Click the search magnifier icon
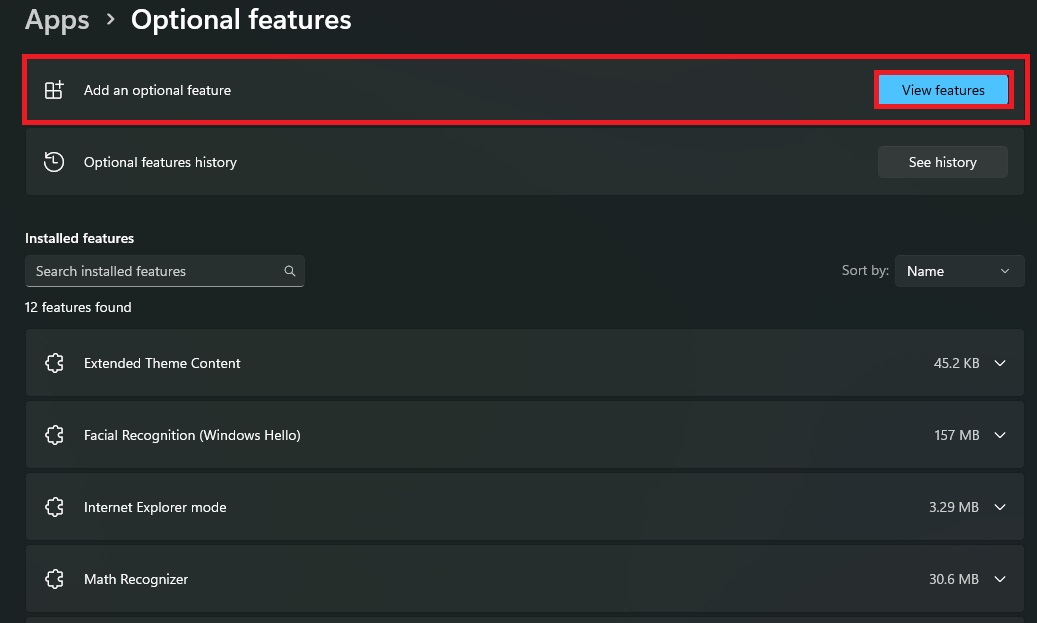The image size is (1037, 623). click(x=290, y=271)
